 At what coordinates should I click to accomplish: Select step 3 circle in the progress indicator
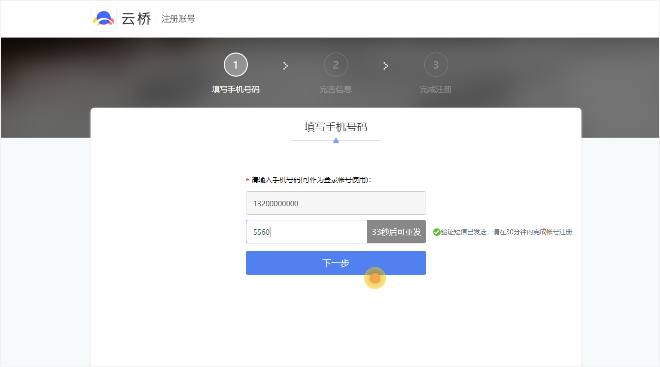[436, 65]
